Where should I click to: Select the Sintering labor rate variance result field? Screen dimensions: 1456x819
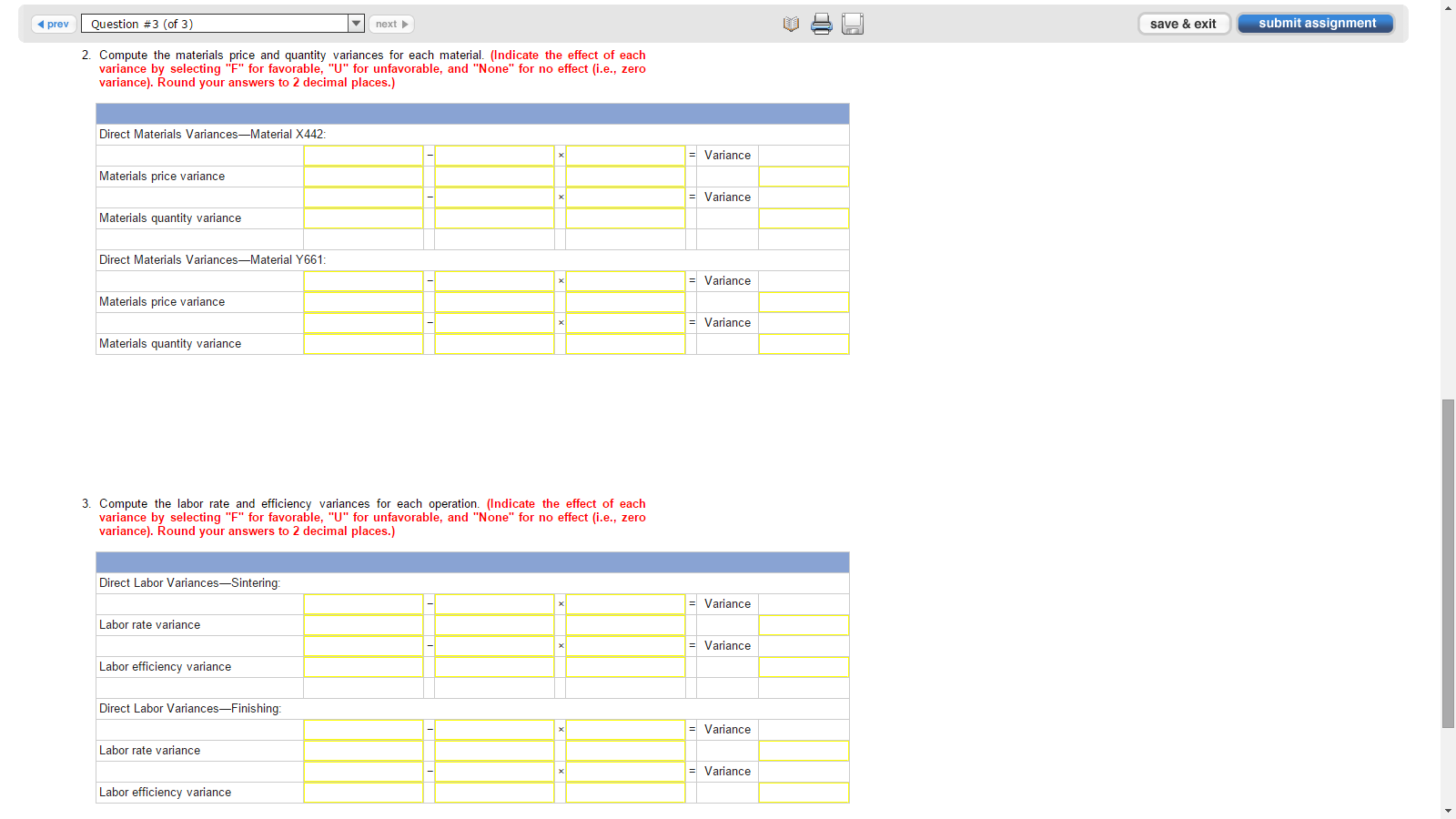click(x=804, y=625)
